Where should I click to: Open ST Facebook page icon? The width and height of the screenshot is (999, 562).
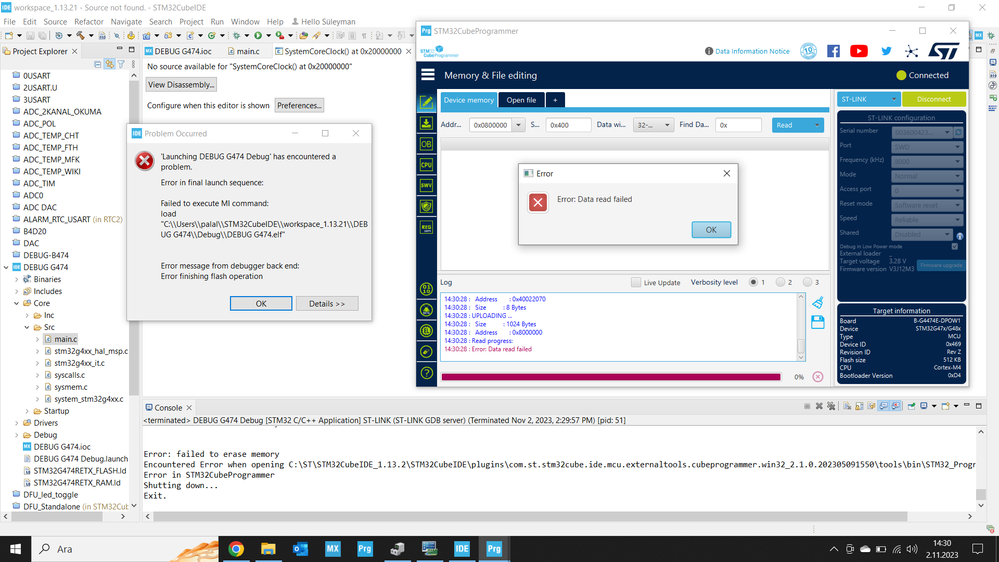[833, 51]
